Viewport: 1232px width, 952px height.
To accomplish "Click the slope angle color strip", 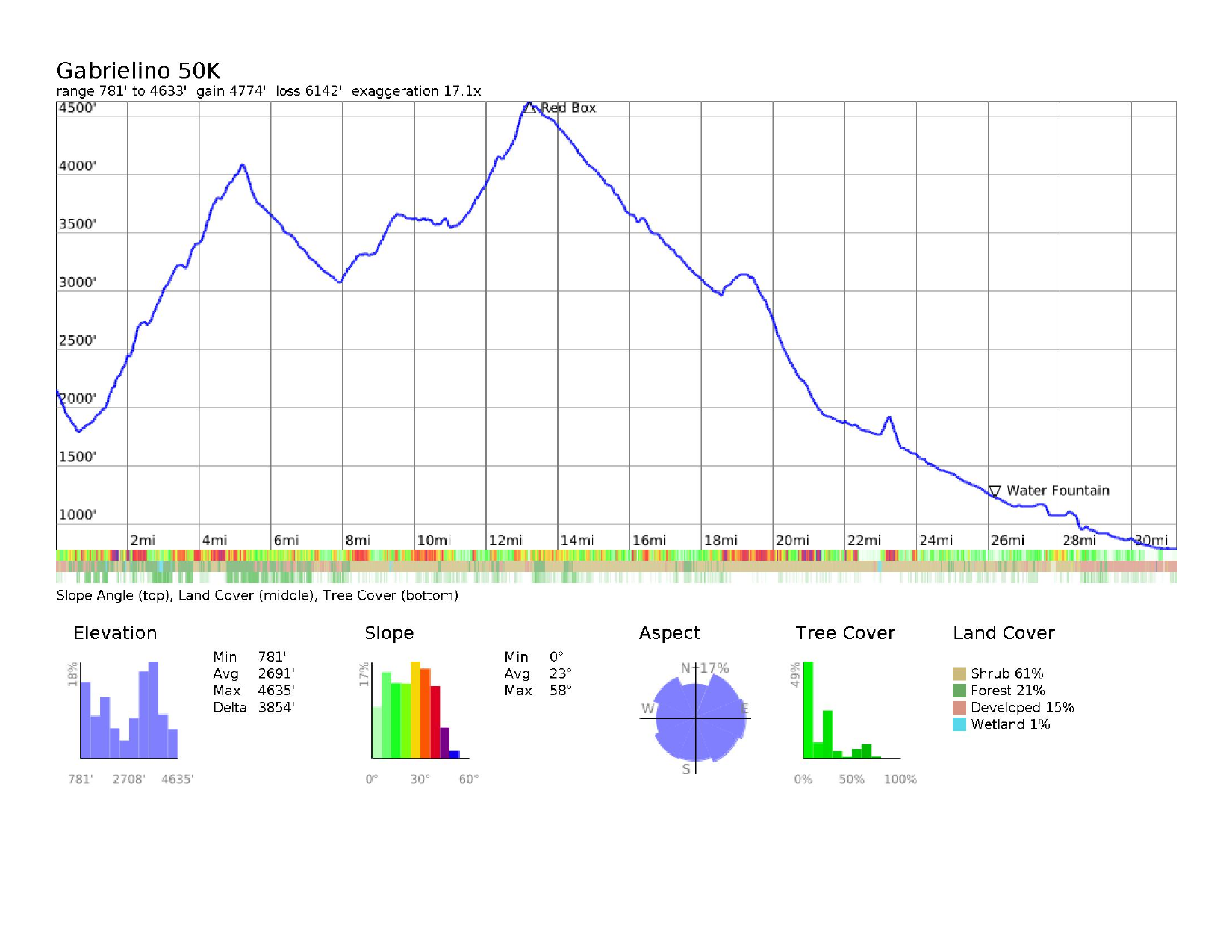I will 616,555.
